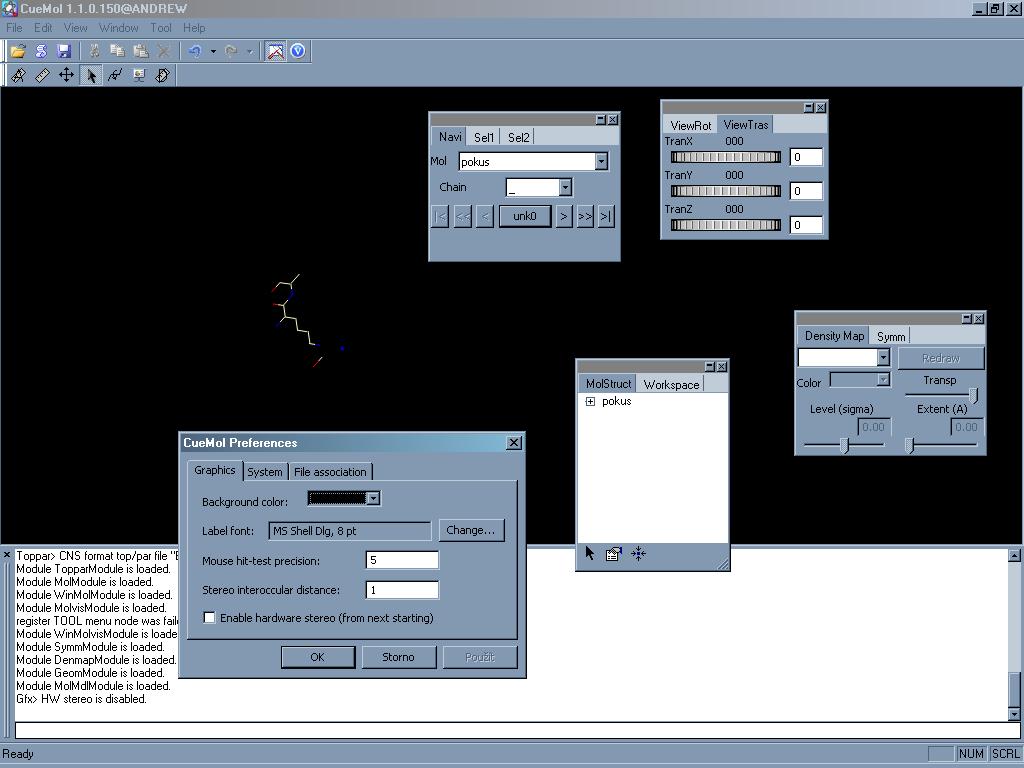Screen dimensions: 1024x768
Task: Open the Chain dropdown
Action: pyautogui.click(x=565, y=187)
